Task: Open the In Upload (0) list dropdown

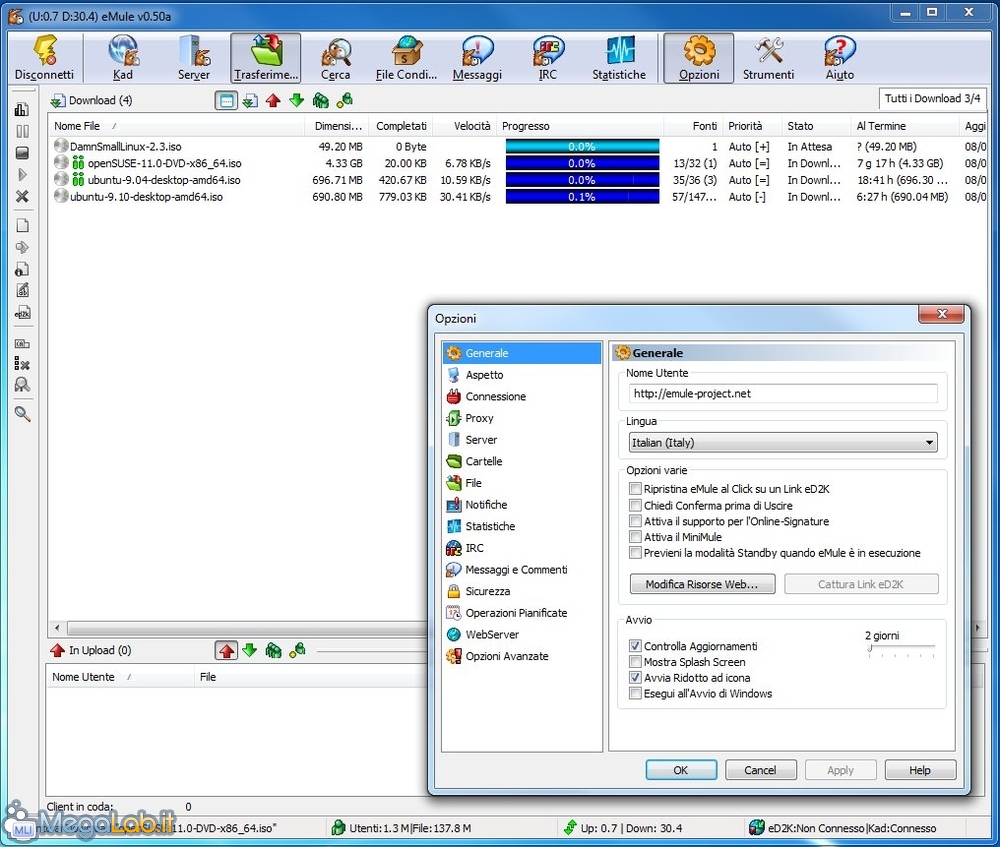Action: click(x=91, y=650)
